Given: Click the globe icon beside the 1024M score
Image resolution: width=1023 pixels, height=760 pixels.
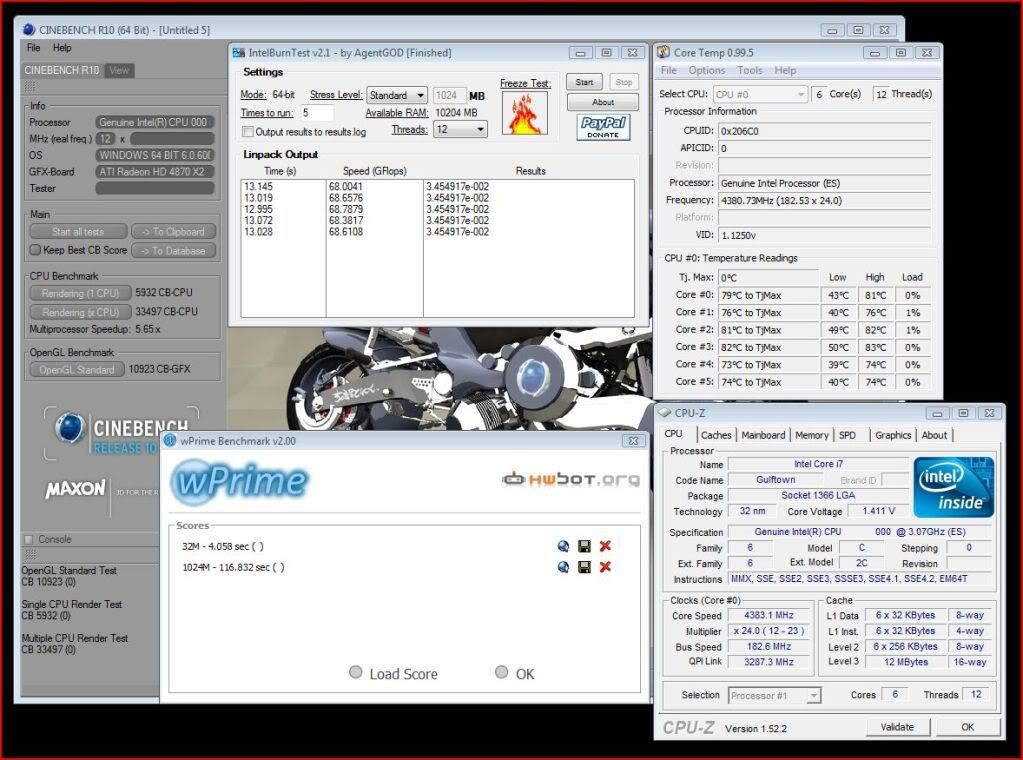Looking at the screenshot, I should coord(564,567).
